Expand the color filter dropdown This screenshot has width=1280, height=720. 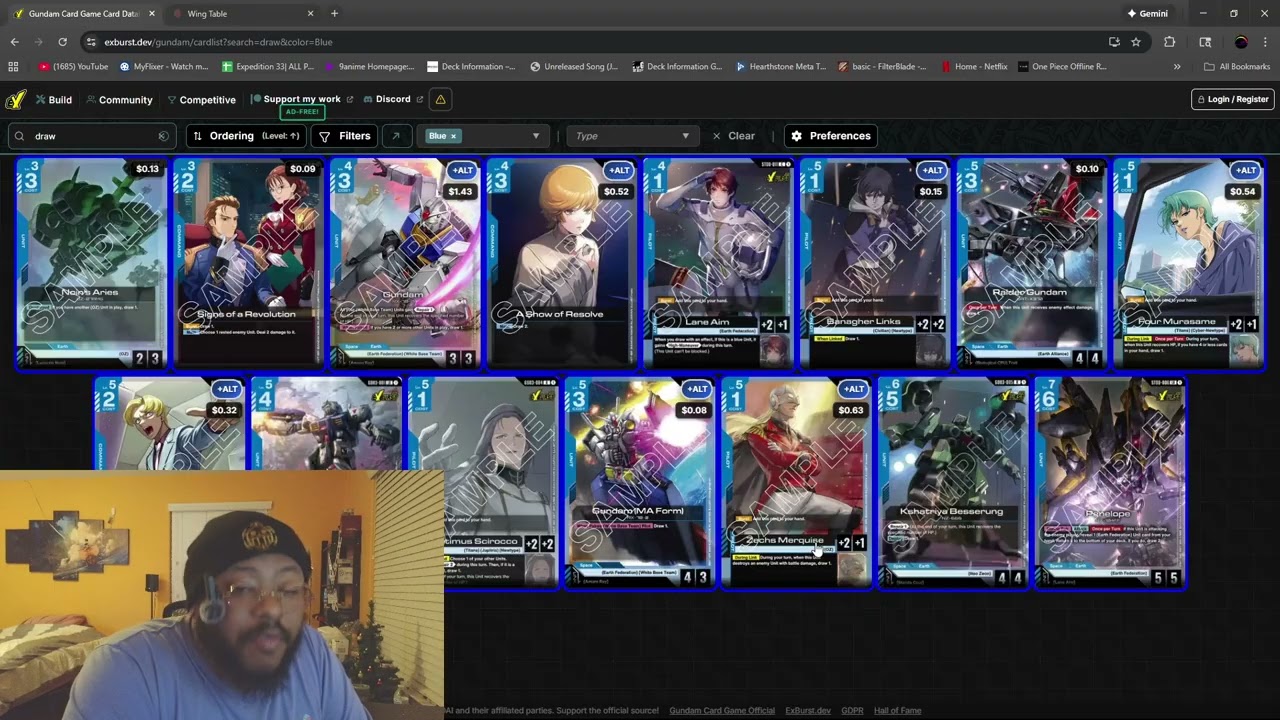click(x=535, y=136)
